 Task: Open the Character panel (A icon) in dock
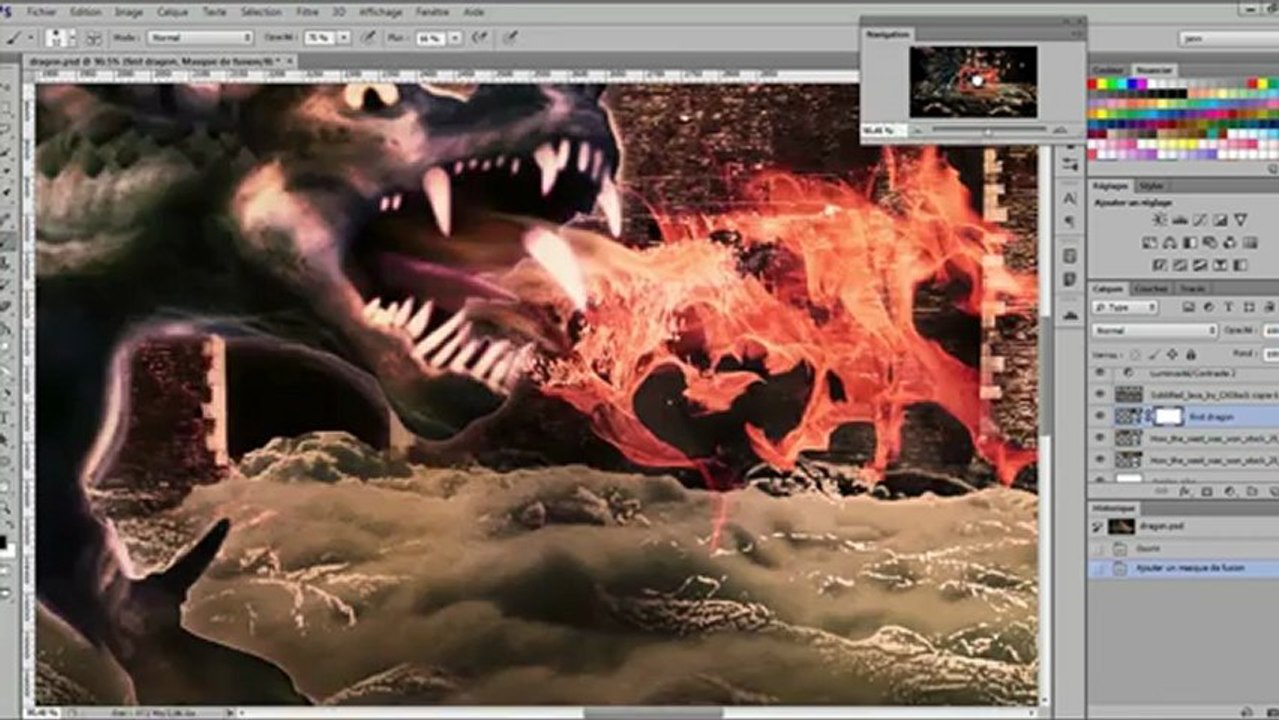(1069, 198)
